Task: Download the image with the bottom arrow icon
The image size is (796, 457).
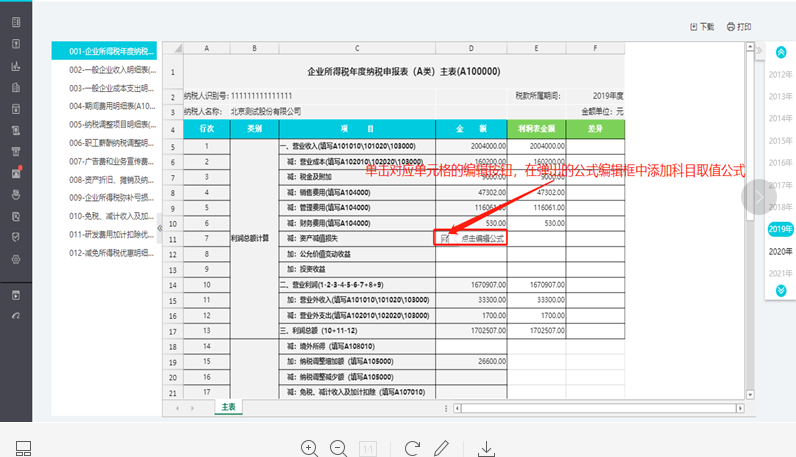Action: click(486, 448)
